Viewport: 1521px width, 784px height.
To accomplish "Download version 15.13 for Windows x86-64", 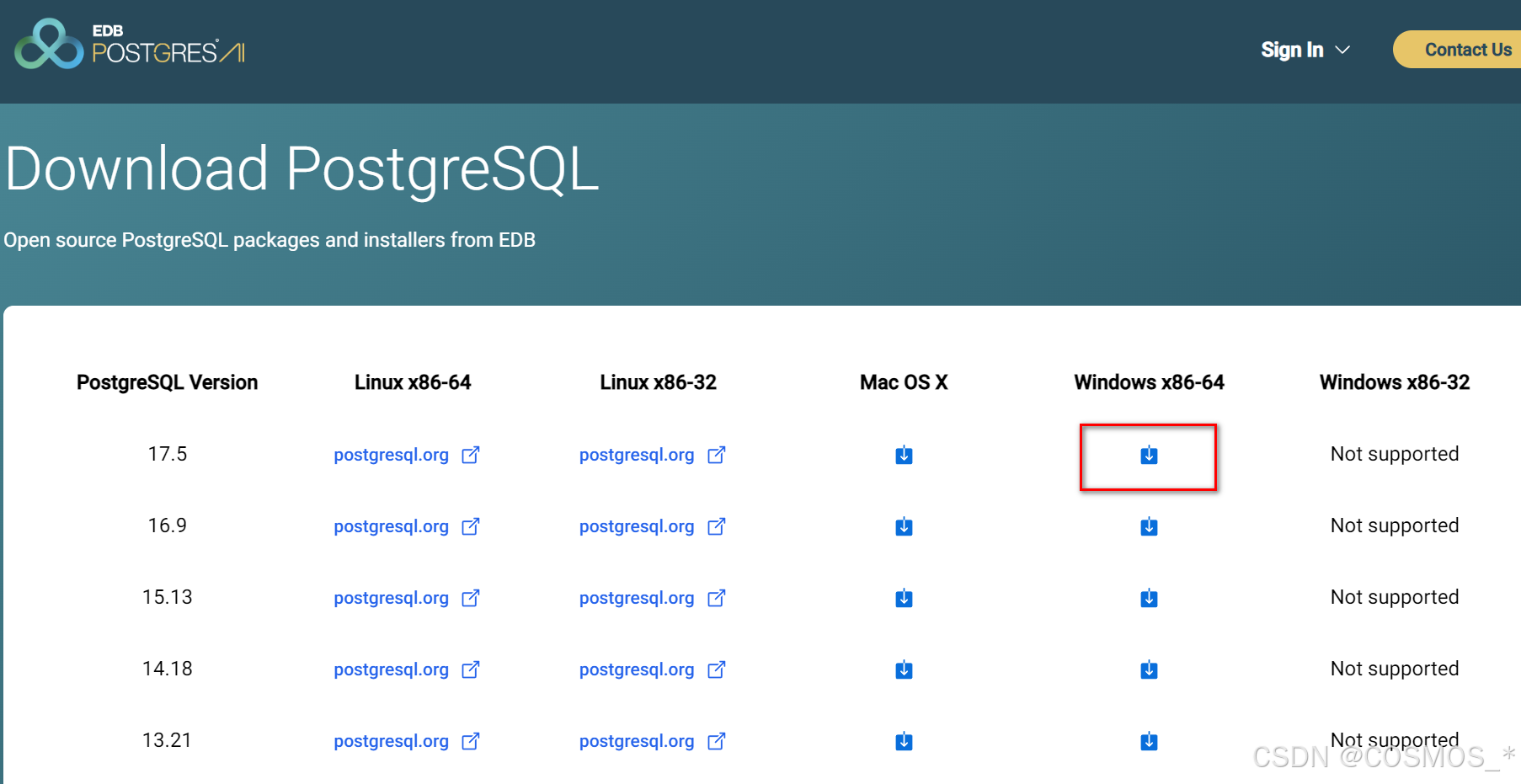I will pyautogui.click(x=1149, y=598).
